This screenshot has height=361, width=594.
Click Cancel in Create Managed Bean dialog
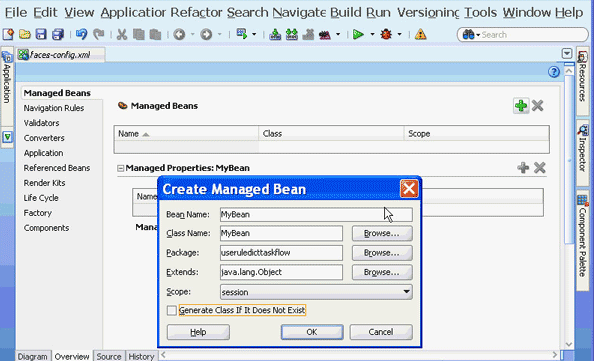[x=381, y=332]
